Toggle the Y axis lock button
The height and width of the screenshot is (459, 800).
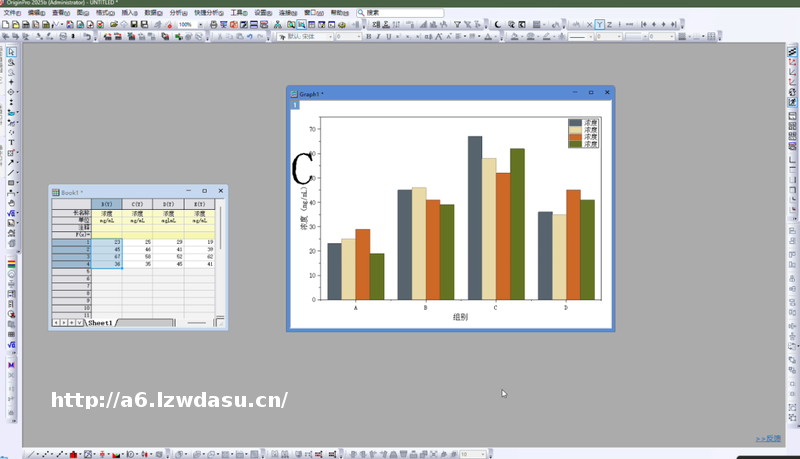click(x=599, y=24)
